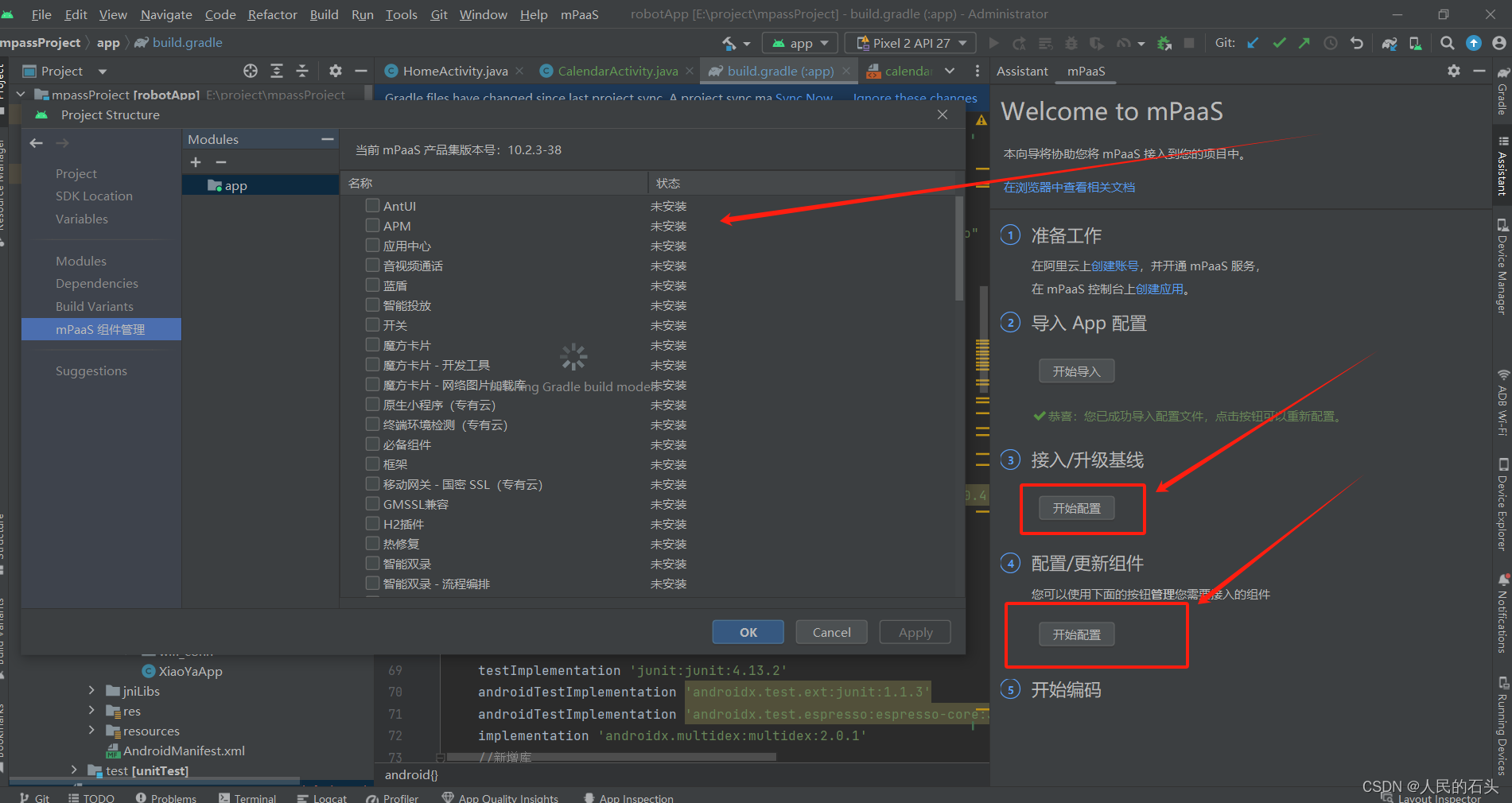This screenshot has height=803, width=1512.
Task: Open the app run configuration dropdown
Action: pyautogui.click(x=799, y=42)
